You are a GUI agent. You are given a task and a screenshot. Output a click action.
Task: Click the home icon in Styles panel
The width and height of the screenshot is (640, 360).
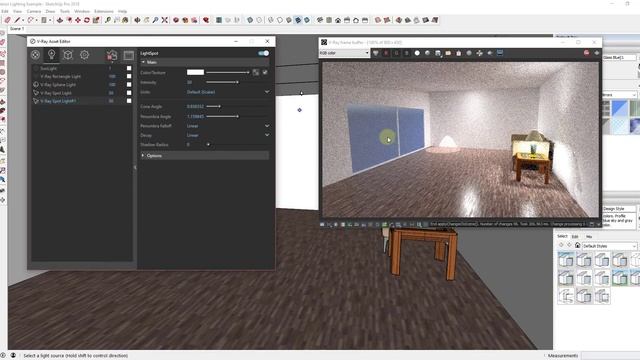pos(577,245)
